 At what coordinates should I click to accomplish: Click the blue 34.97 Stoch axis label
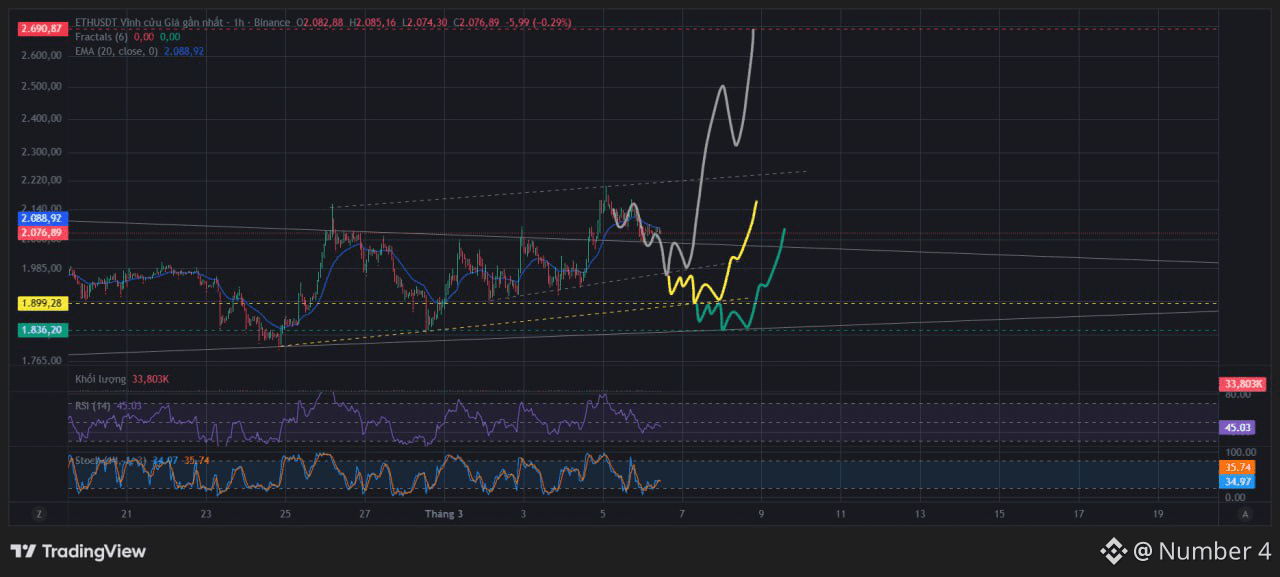pos(1237,481)
